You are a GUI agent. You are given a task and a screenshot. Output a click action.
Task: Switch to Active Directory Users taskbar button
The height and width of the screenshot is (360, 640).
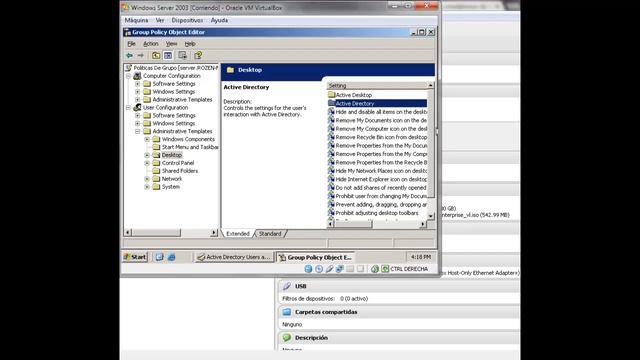(x=234, y=257)
